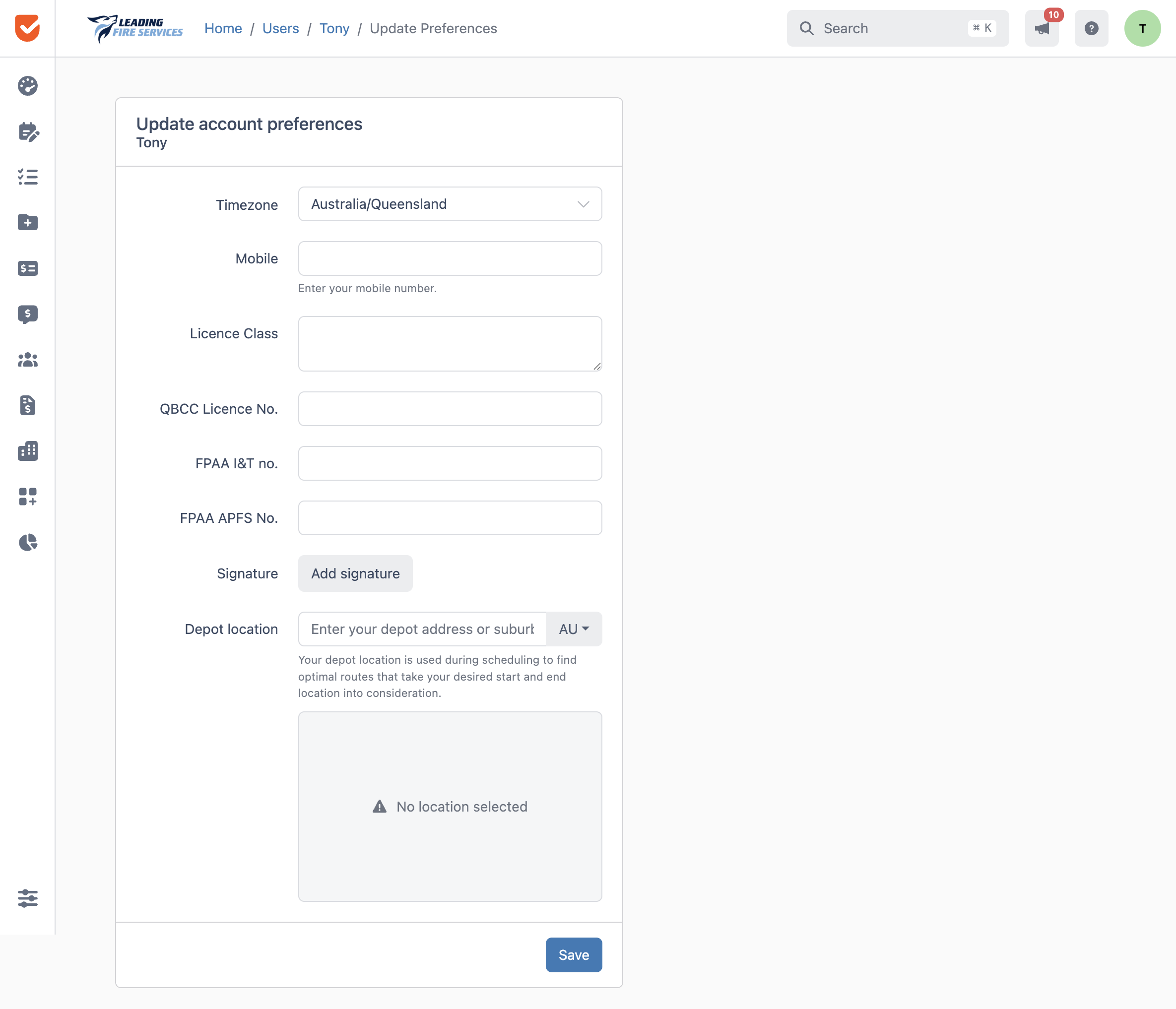Go to Tony breadcrumb link

(334, 28)
